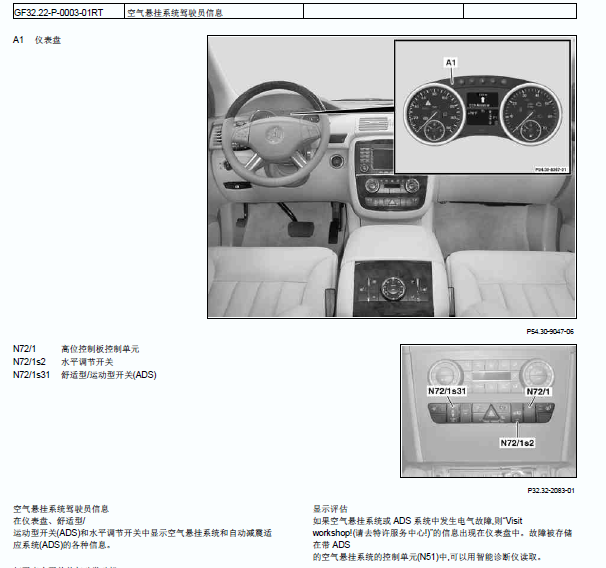Click the line 在仪表盘、舒适型/

point(49,521)
